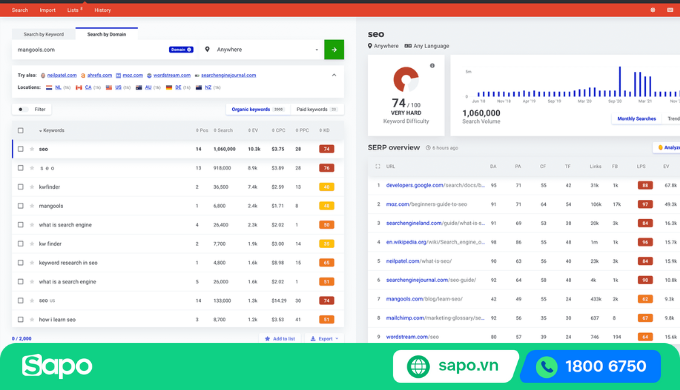Collapse the Try also suggestions panel
This screenshot has width=680, height=390.
point(334,75)
